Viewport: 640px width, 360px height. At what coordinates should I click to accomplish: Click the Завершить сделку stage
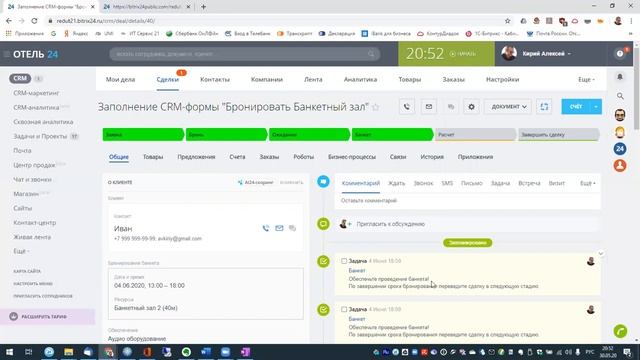(x=558, y=134)
